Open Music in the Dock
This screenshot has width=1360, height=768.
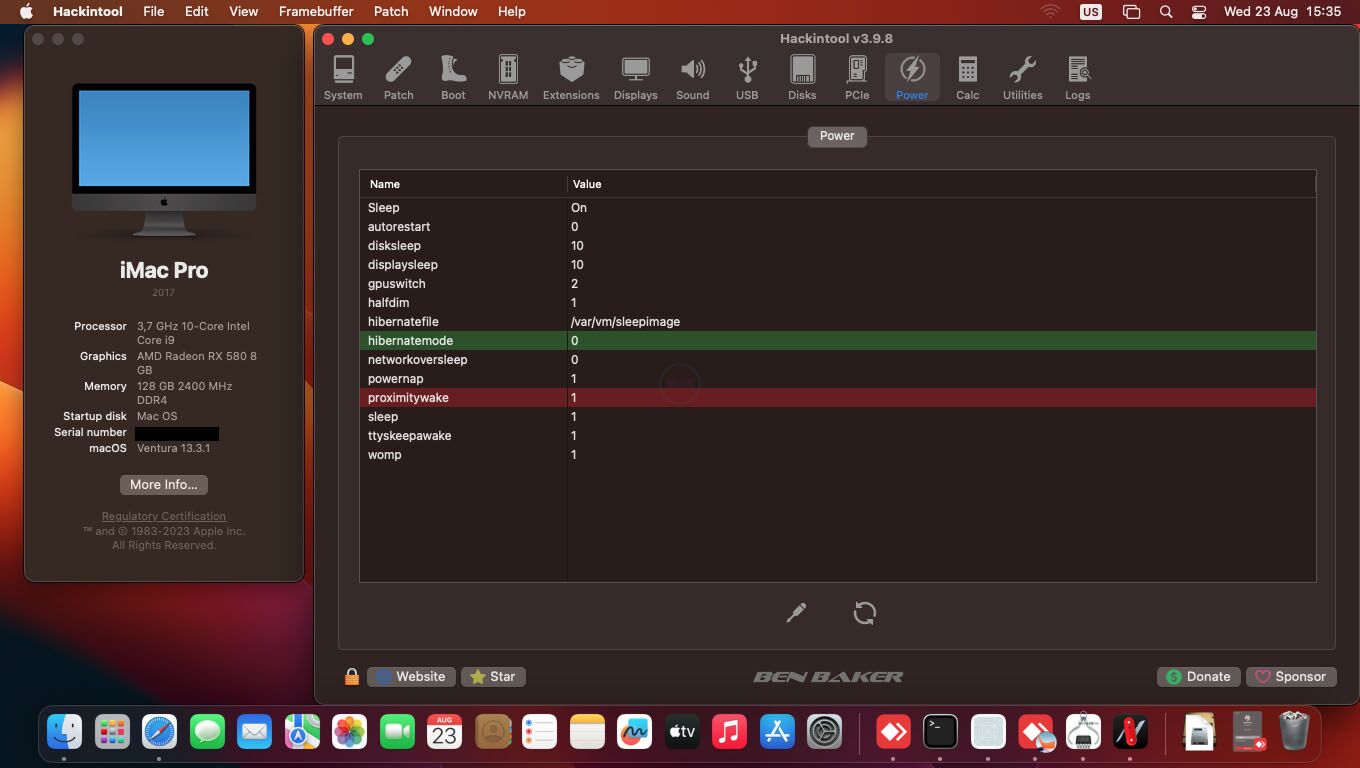tap(730, 733)
